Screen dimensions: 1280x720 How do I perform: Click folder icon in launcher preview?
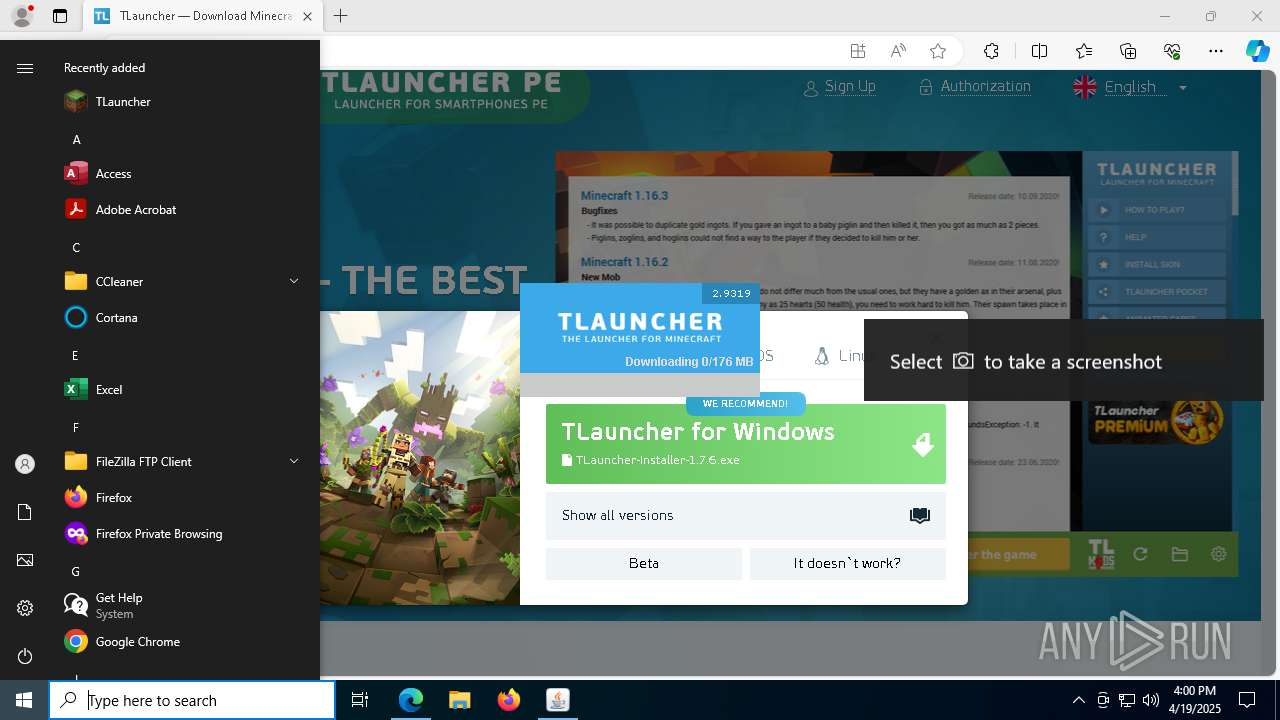click(1179, 555)
